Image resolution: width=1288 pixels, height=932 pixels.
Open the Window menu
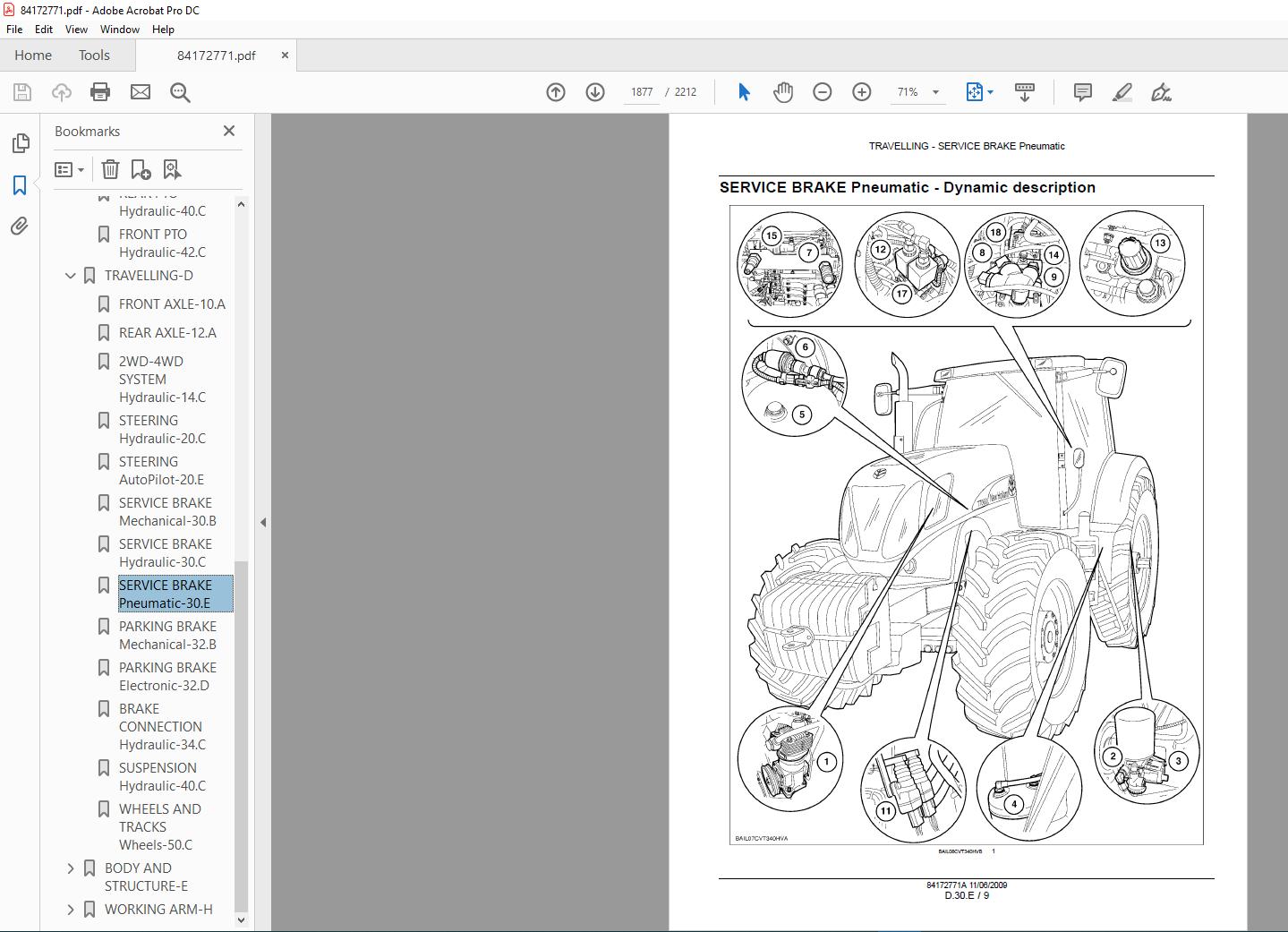pyautogui.click(x=119, y=29)
